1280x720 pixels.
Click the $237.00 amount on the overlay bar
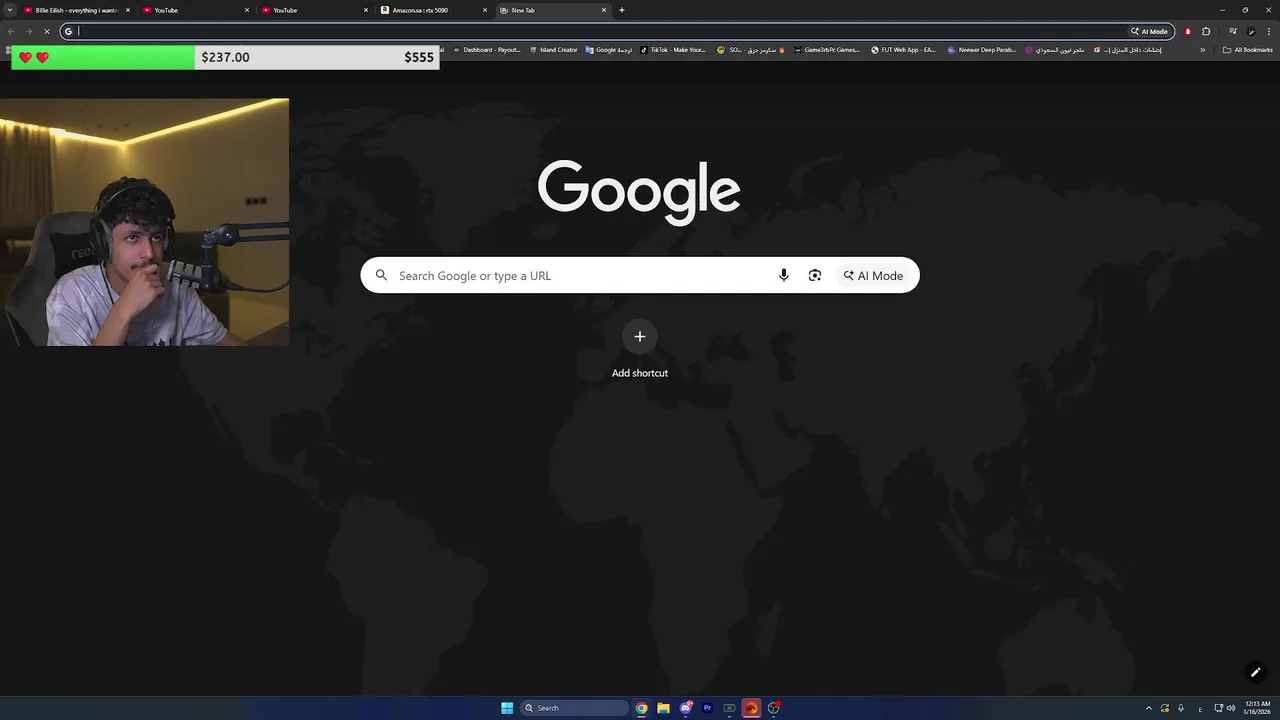(225, 57)
